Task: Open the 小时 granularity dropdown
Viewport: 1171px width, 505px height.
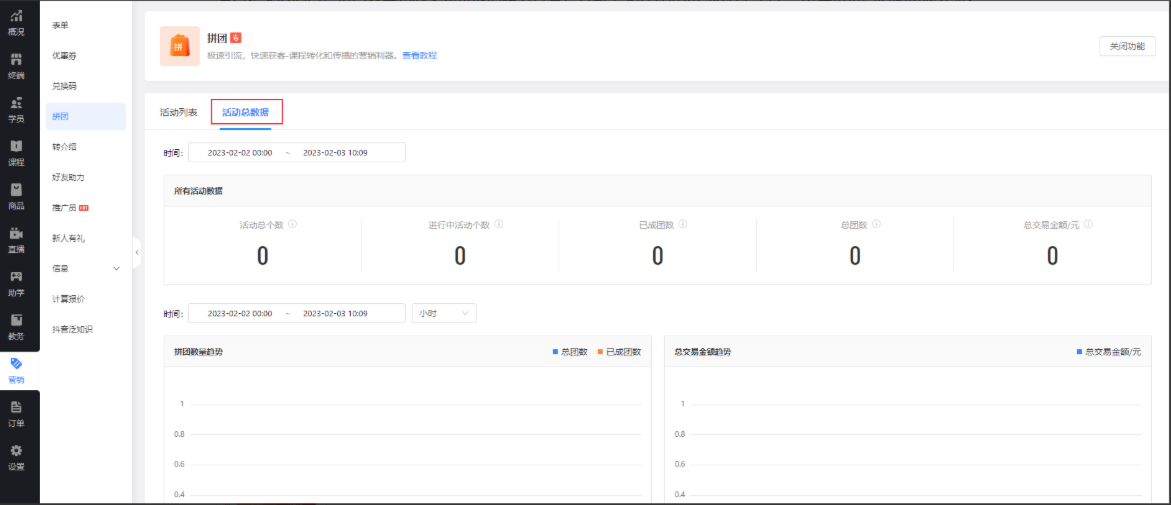Action: (x=444, y=313)
